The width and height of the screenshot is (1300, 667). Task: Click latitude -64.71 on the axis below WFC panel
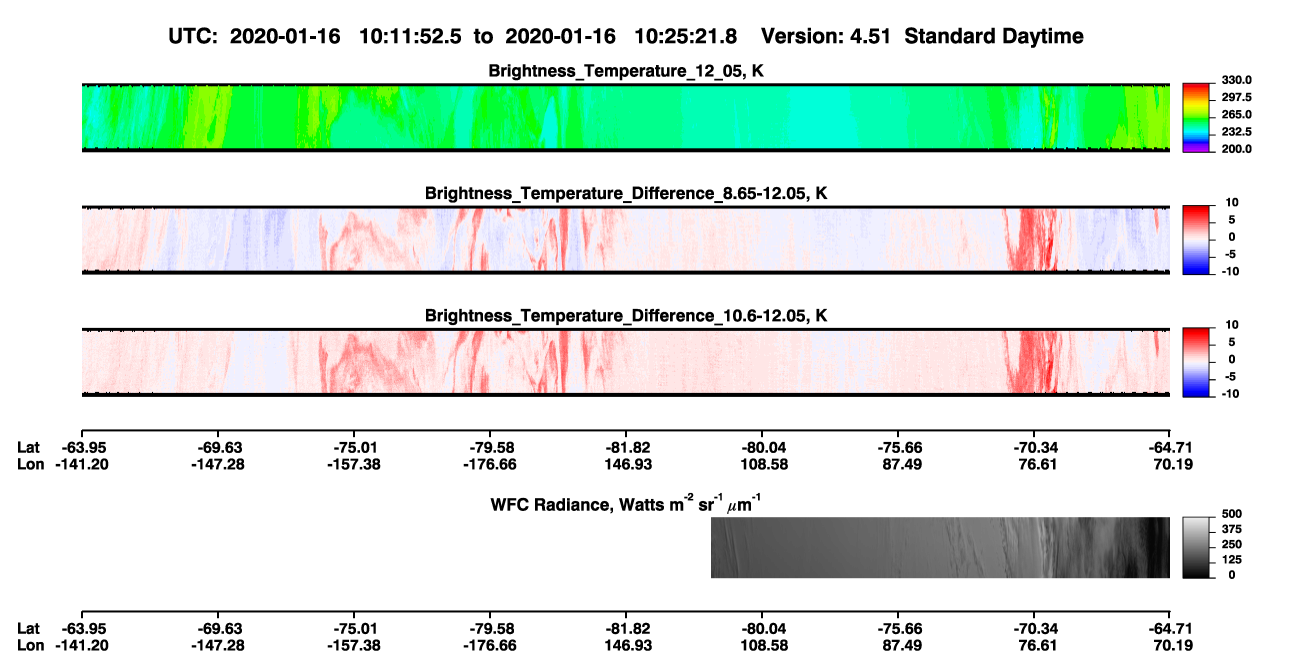click(x=1170, y=628)
